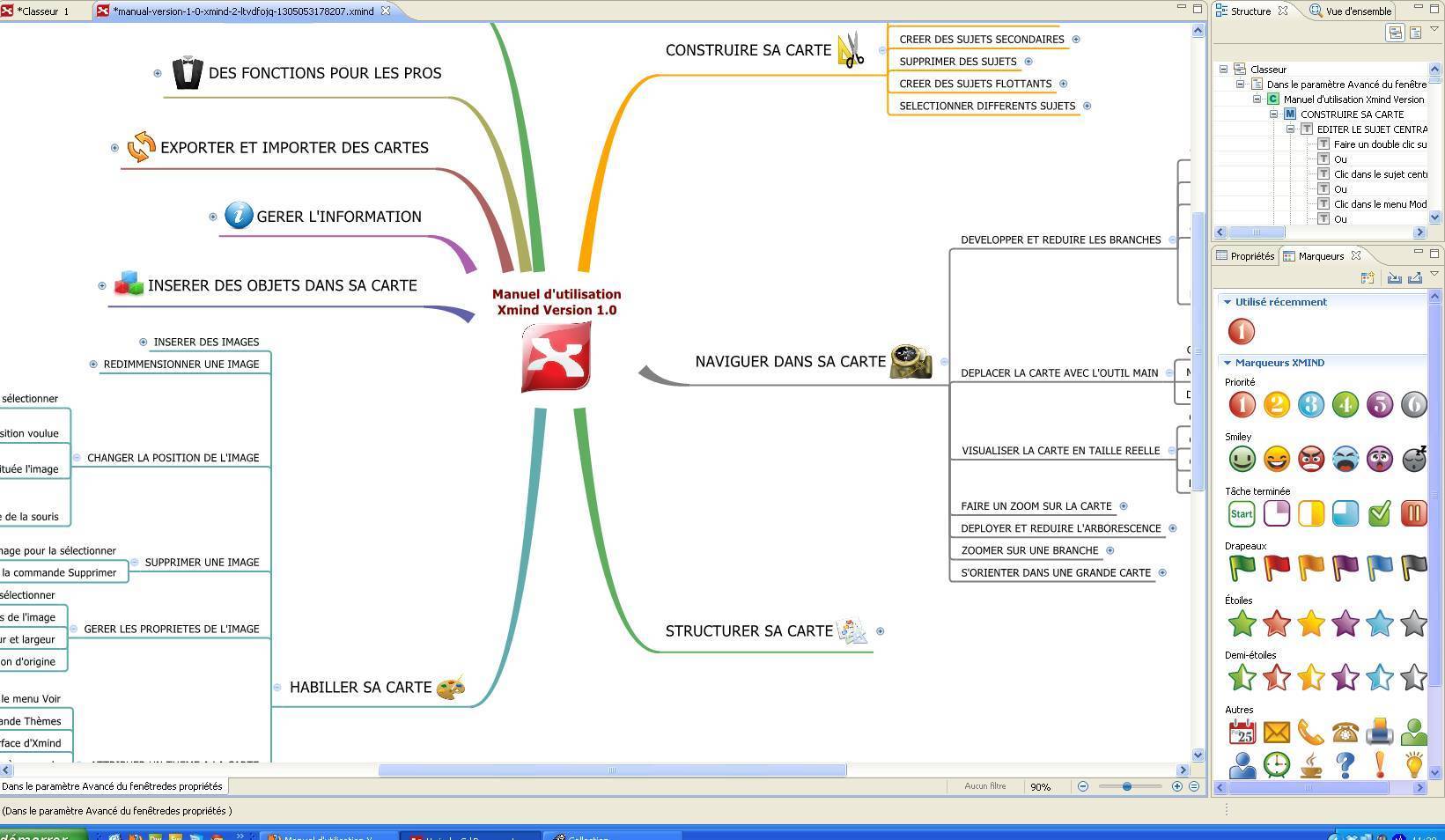Choose the green full star marker

point(1242,623)
